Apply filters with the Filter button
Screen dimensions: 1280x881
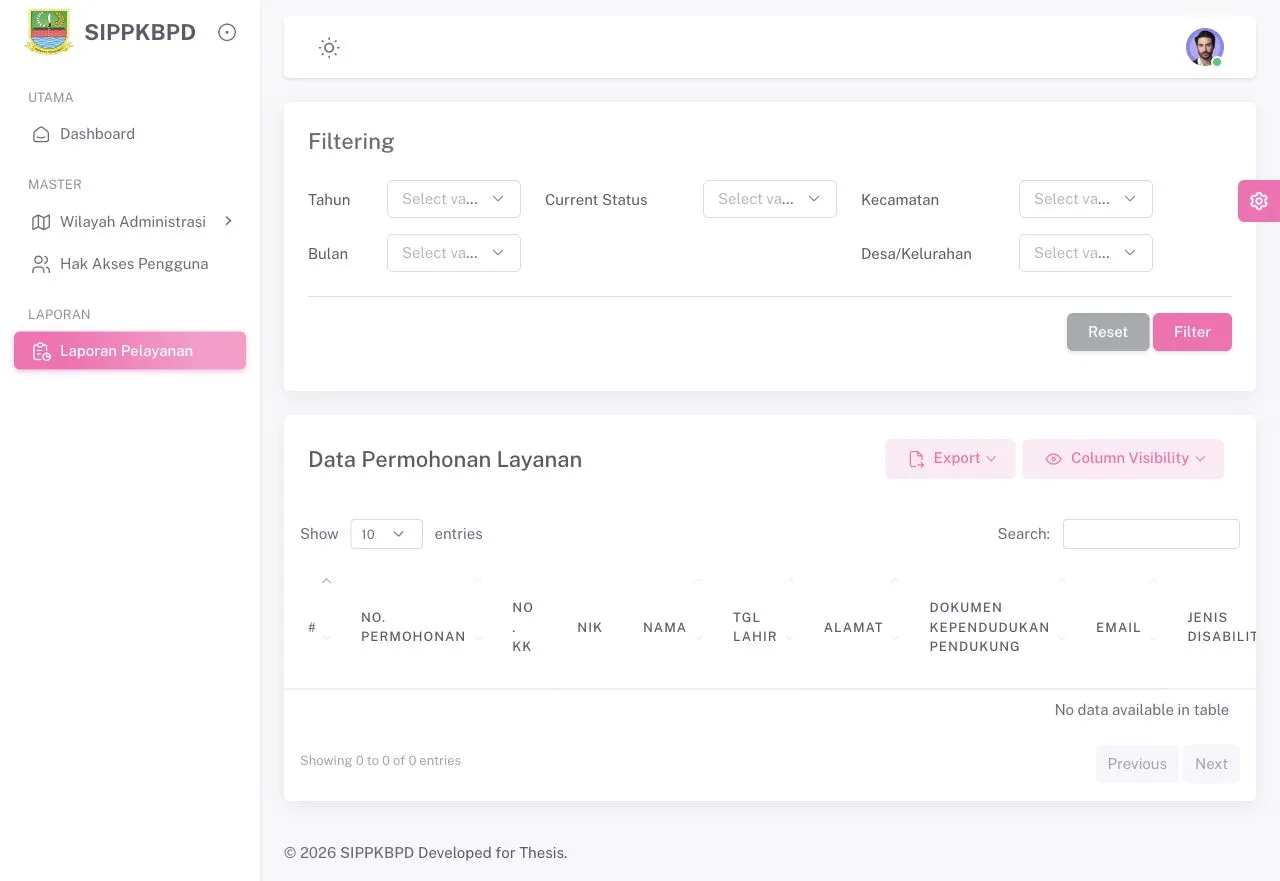click(1192, 332)
